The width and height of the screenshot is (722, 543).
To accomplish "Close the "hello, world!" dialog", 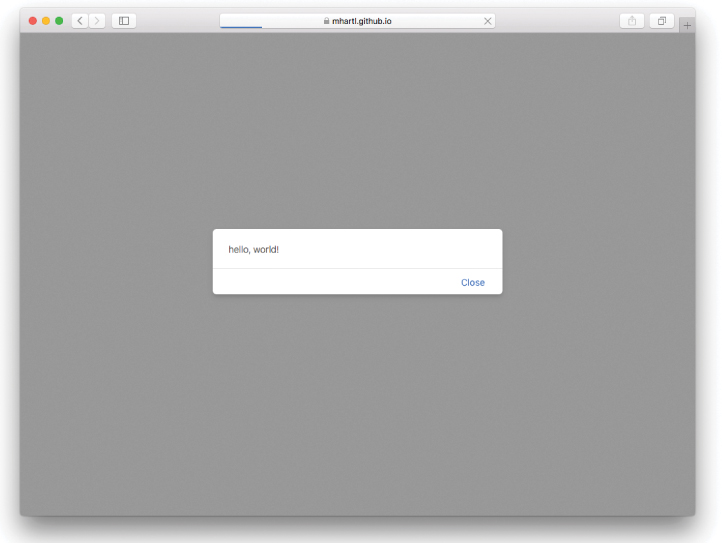I will click(x=472, y=282).
